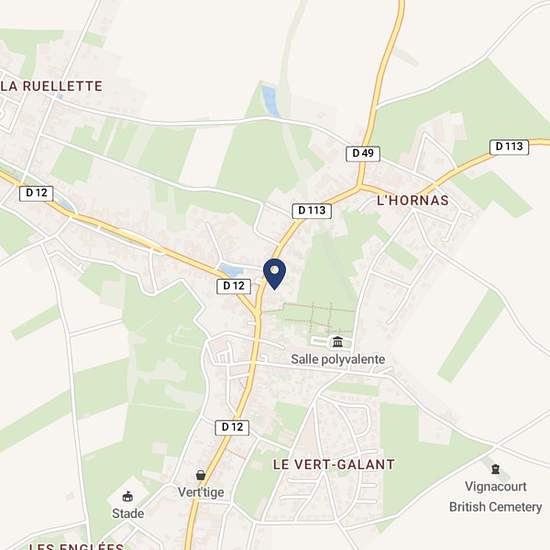Click the Stade text label
Viewport: 550px width, 550px height.
pyautogui.click(x=128, y=514)
